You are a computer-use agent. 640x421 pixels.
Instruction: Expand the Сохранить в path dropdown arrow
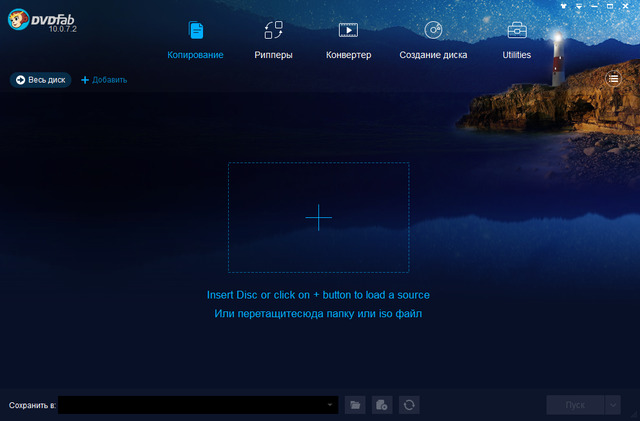pos(330,405)
